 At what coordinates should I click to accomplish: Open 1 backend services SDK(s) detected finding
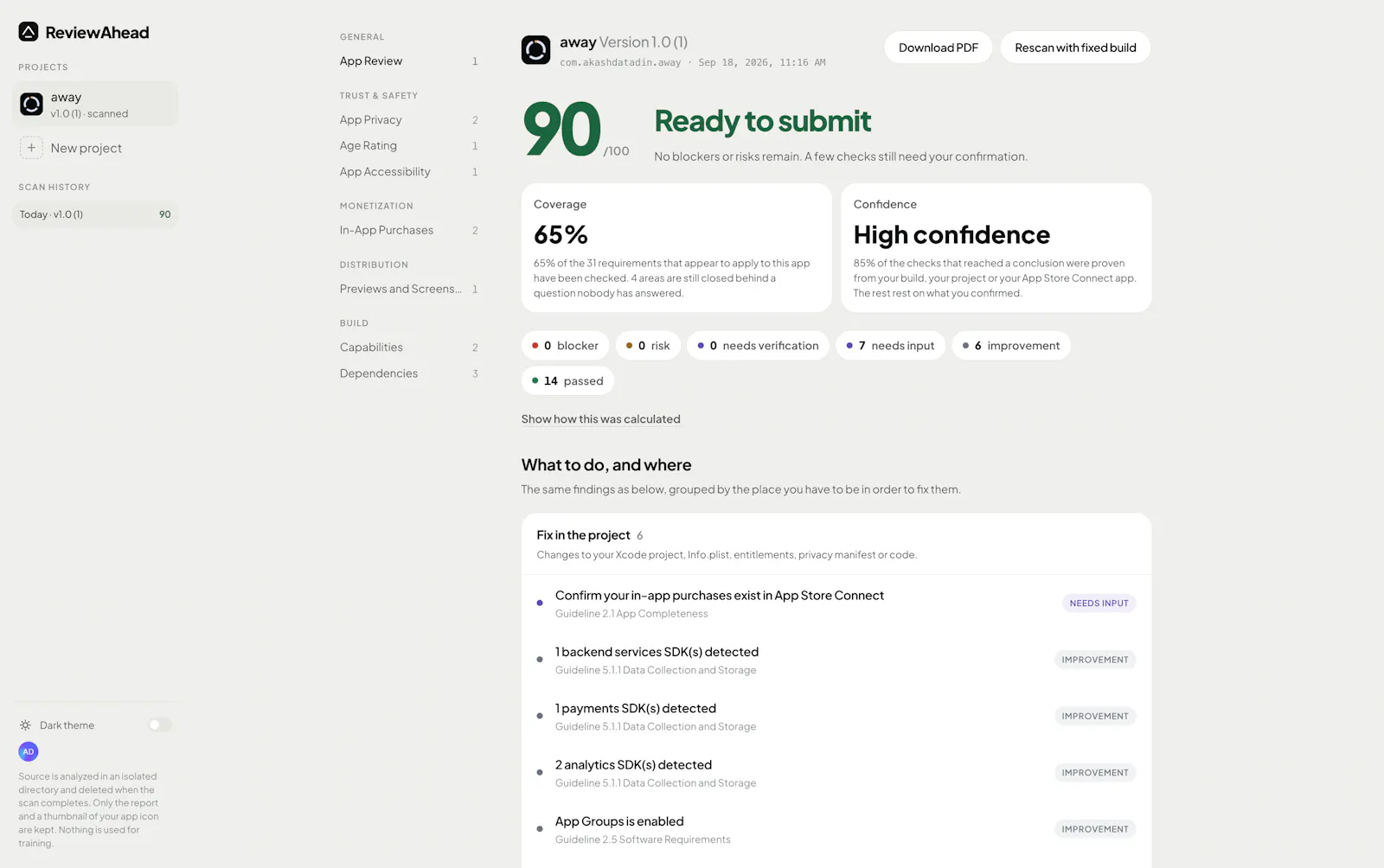tap(836, 660)
